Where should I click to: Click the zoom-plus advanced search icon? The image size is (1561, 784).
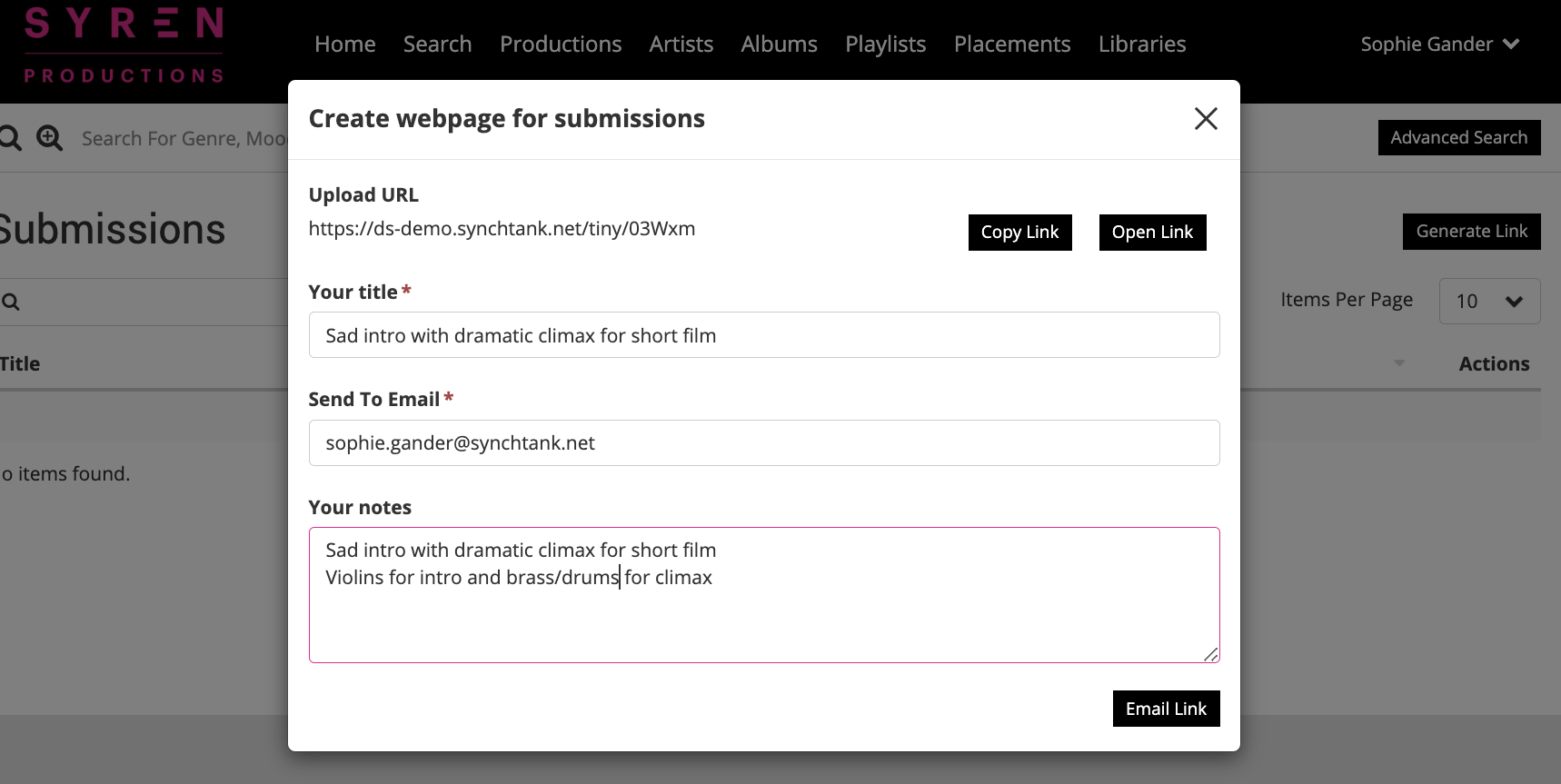pos(50,138)
